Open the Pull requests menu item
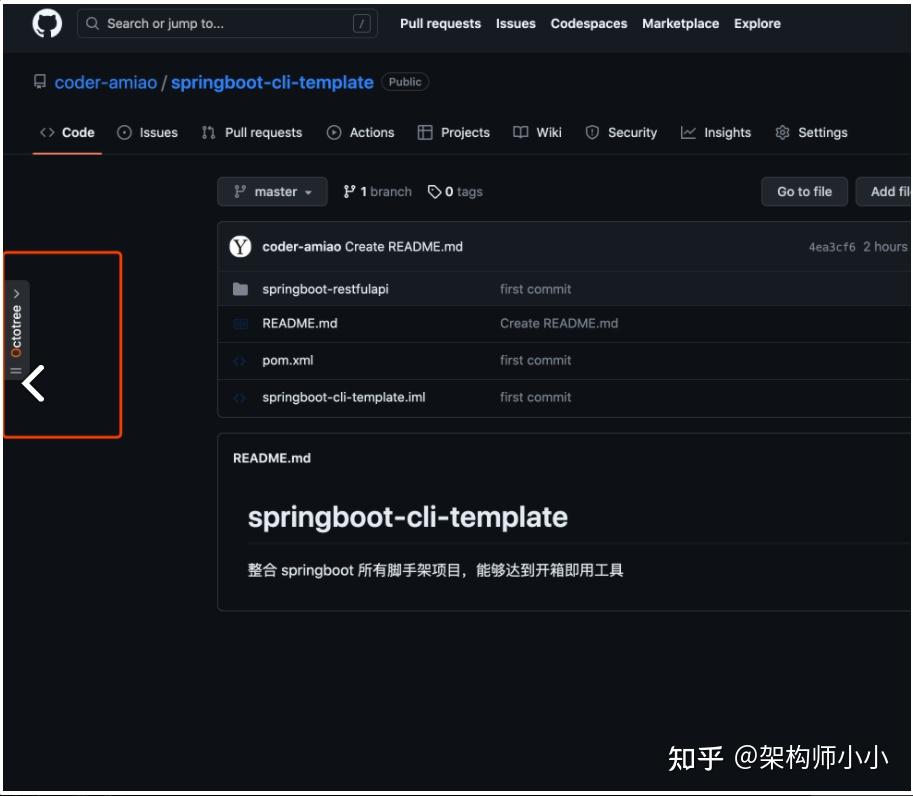This screenshot has width=913, height=796. click(441, 23)
